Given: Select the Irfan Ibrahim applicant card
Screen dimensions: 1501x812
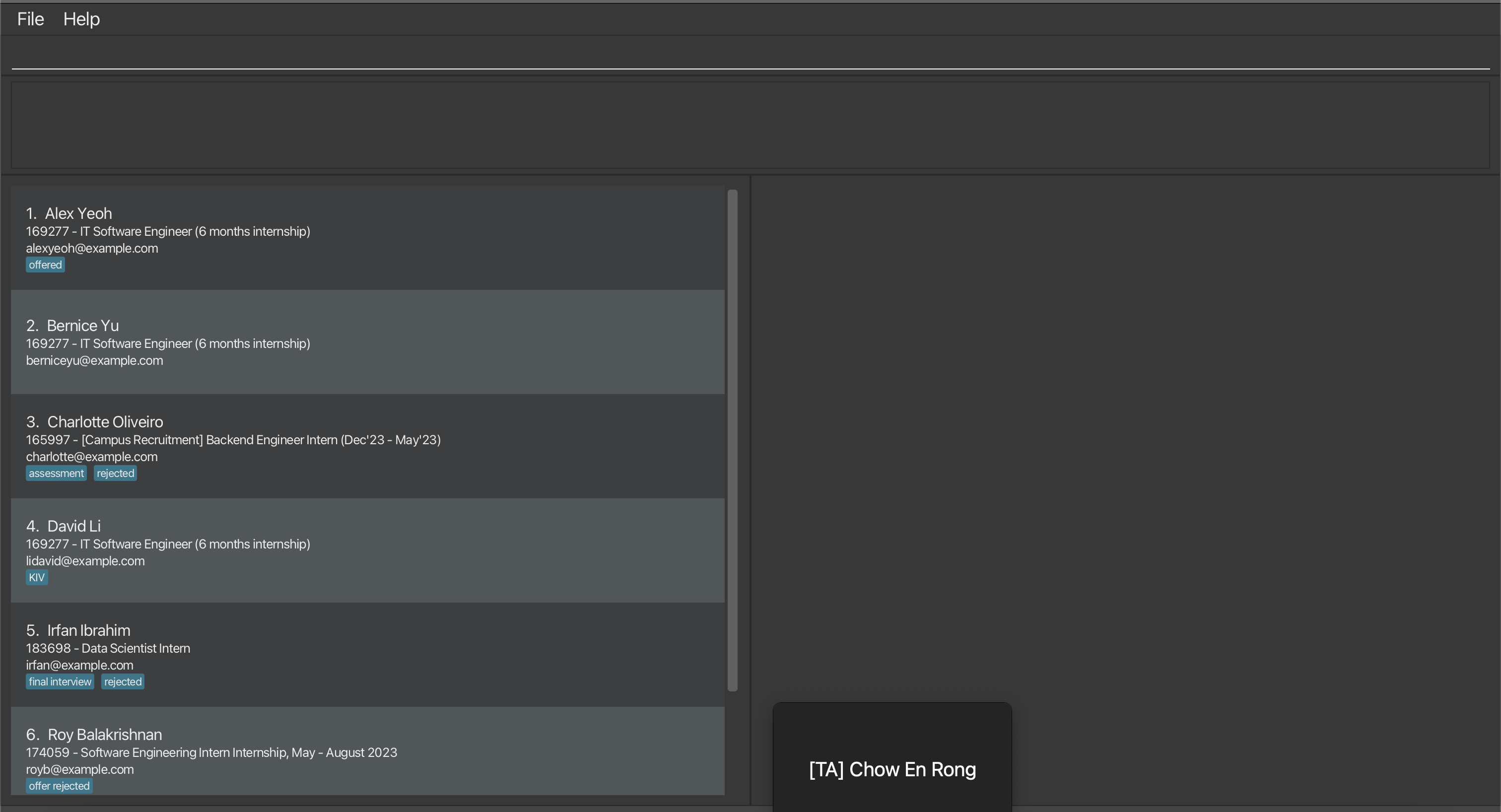Looking at the screenshot, I should pos(367,654).
